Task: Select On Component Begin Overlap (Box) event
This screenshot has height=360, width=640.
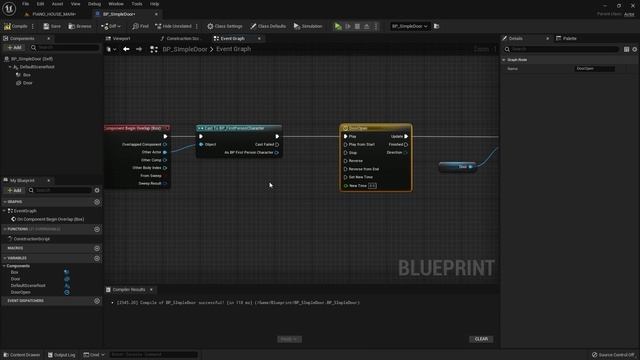Action: coord(51,219)
